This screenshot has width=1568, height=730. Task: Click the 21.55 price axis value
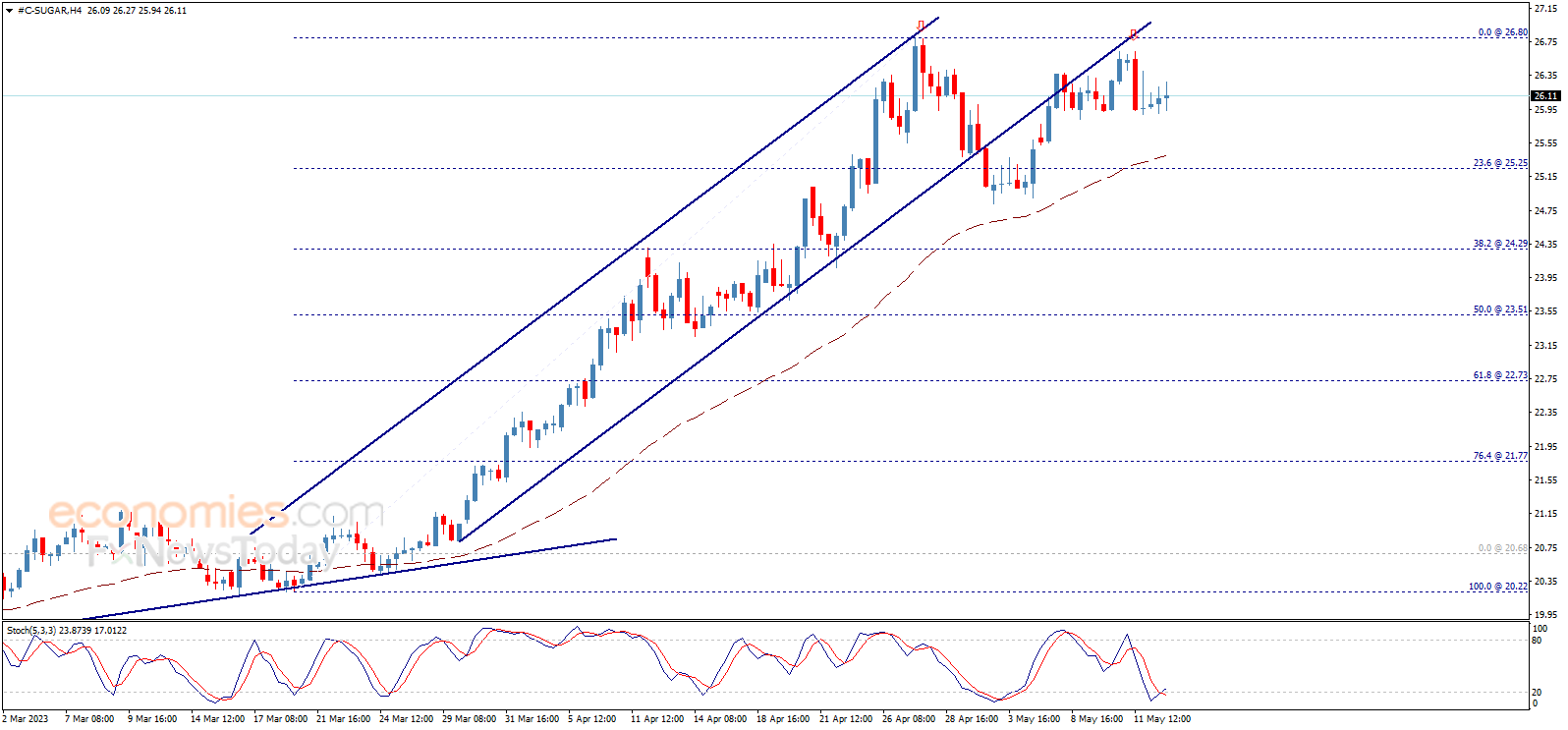pyautogui.click(x=1545, y=480)
